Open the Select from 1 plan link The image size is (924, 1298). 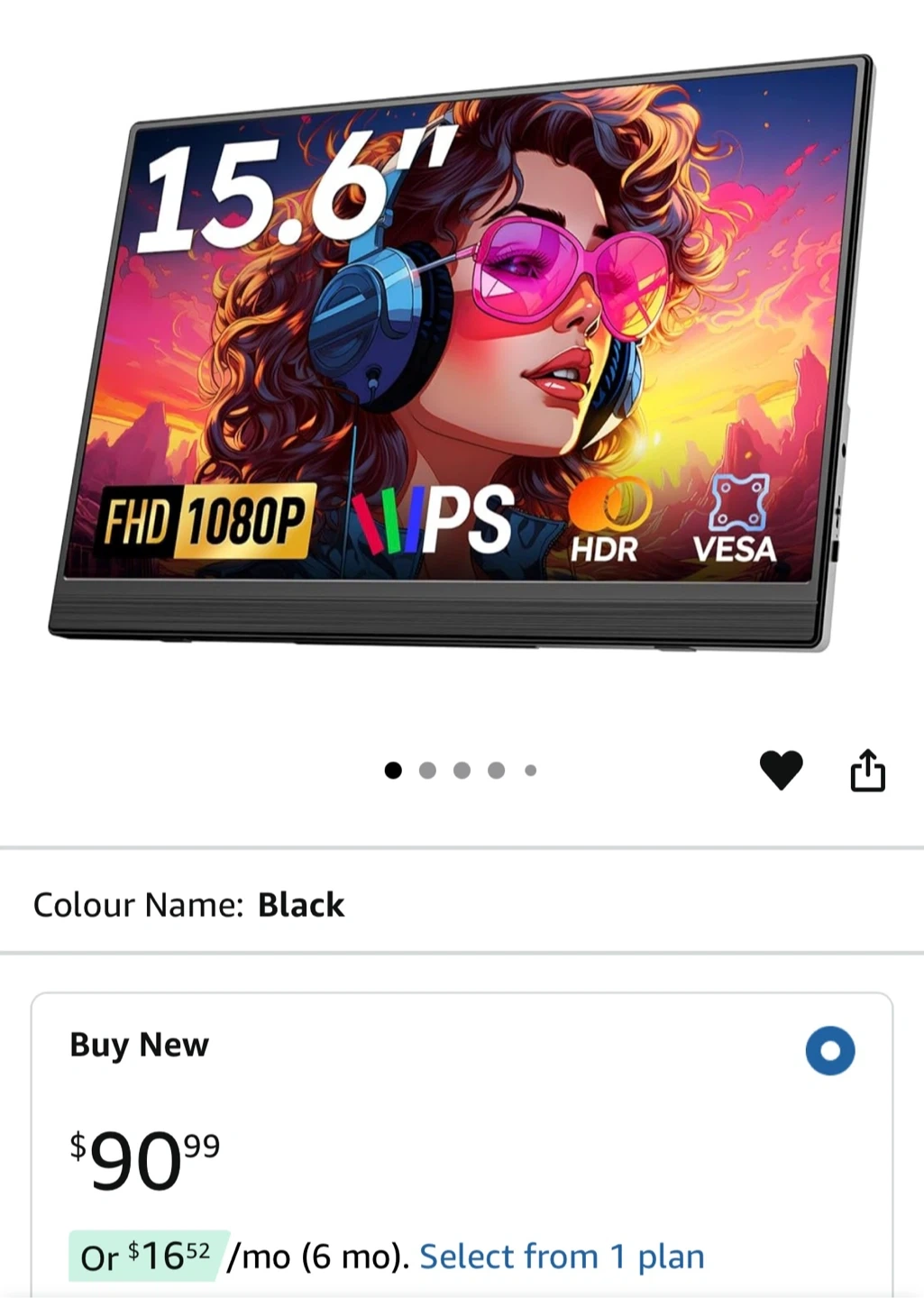(x=562, y=1256)
